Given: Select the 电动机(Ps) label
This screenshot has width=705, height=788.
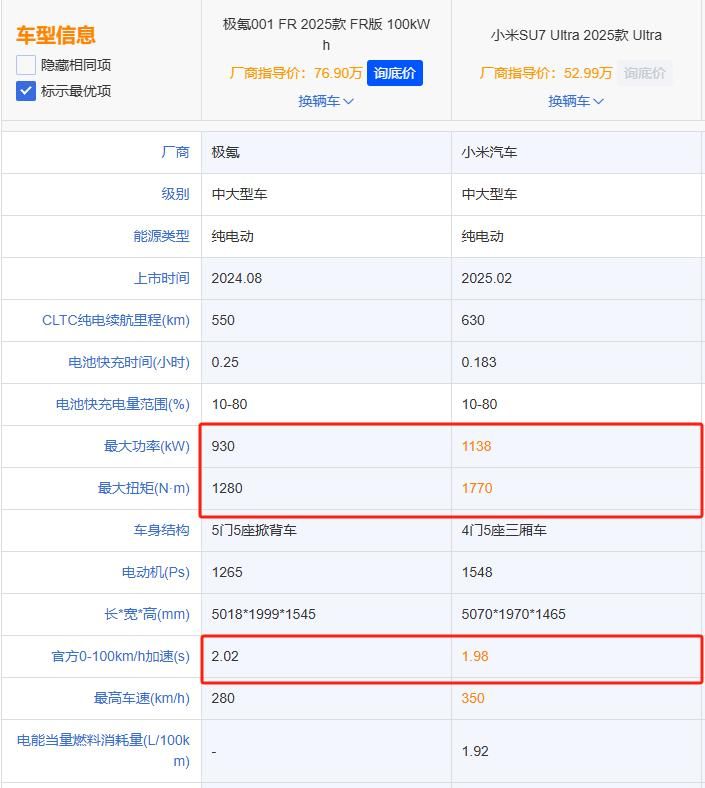Looking at the screenshot, I should [x=155, y=572].
